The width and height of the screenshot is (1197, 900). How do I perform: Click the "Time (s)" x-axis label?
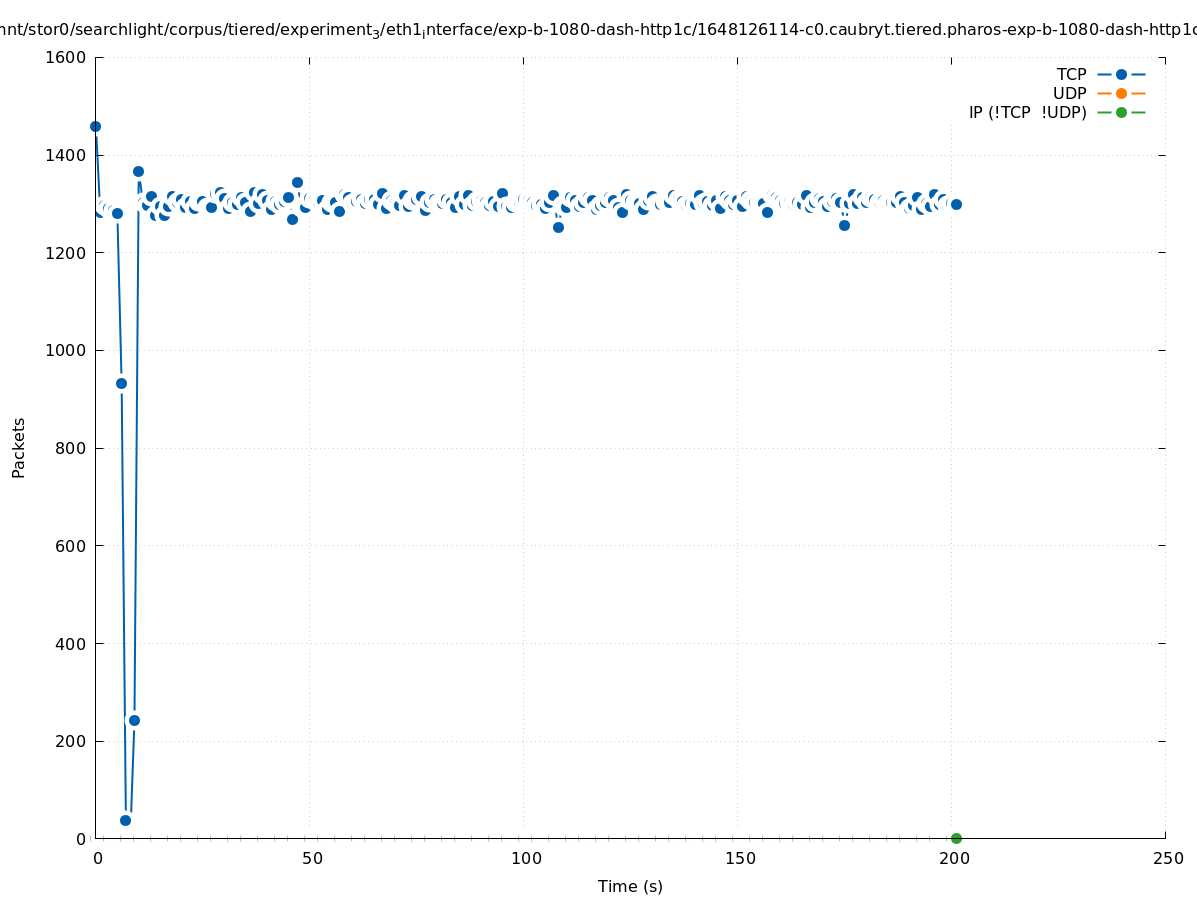pos(630,886)
